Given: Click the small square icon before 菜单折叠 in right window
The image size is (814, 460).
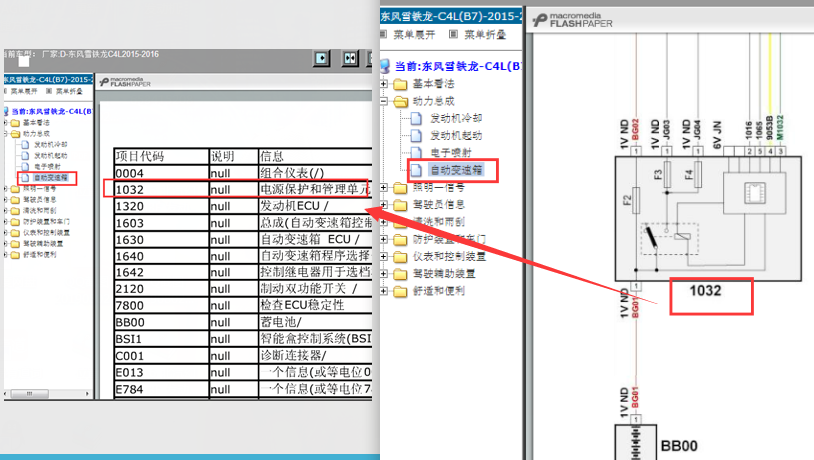Looking at the screenshot, I should click(454, 34).
